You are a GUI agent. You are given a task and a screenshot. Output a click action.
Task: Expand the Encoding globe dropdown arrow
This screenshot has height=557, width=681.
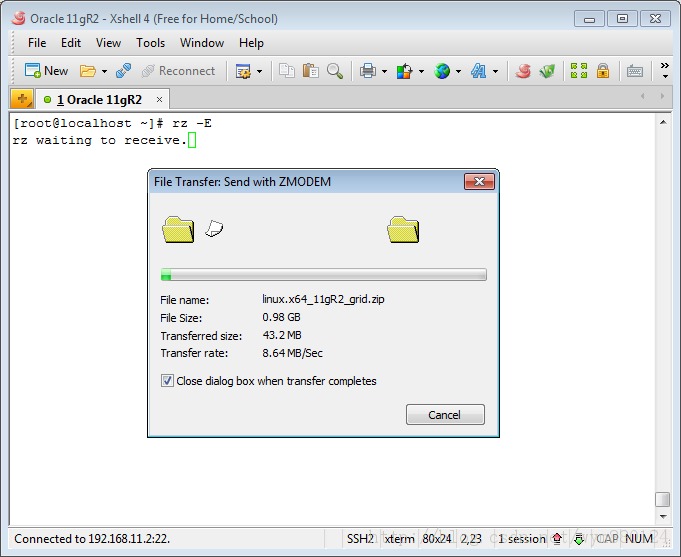[458, 71]
